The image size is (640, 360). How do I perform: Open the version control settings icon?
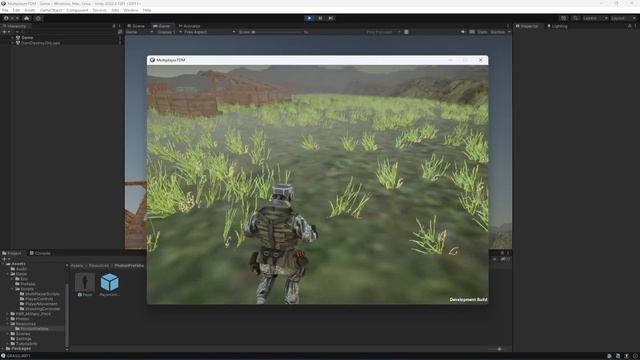click(38, 18)
